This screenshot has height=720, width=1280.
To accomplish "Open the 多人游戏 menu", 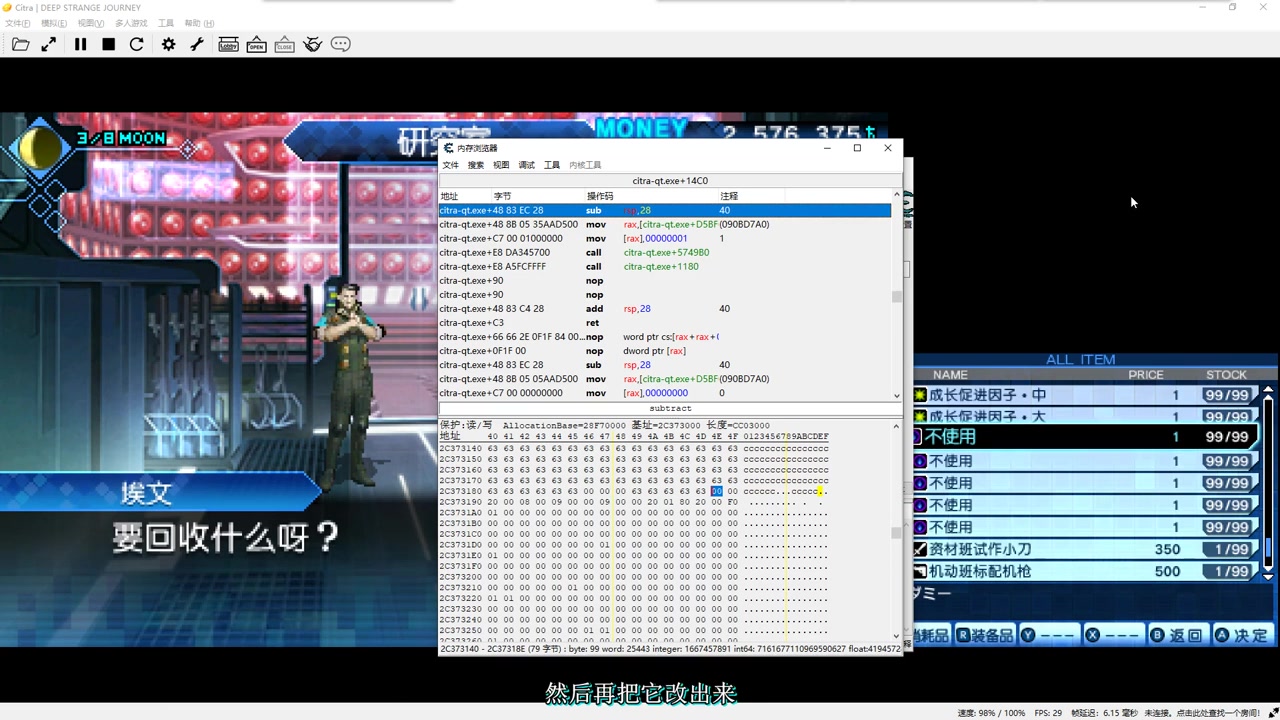I will pyautogui.click(x=131, y=23).
